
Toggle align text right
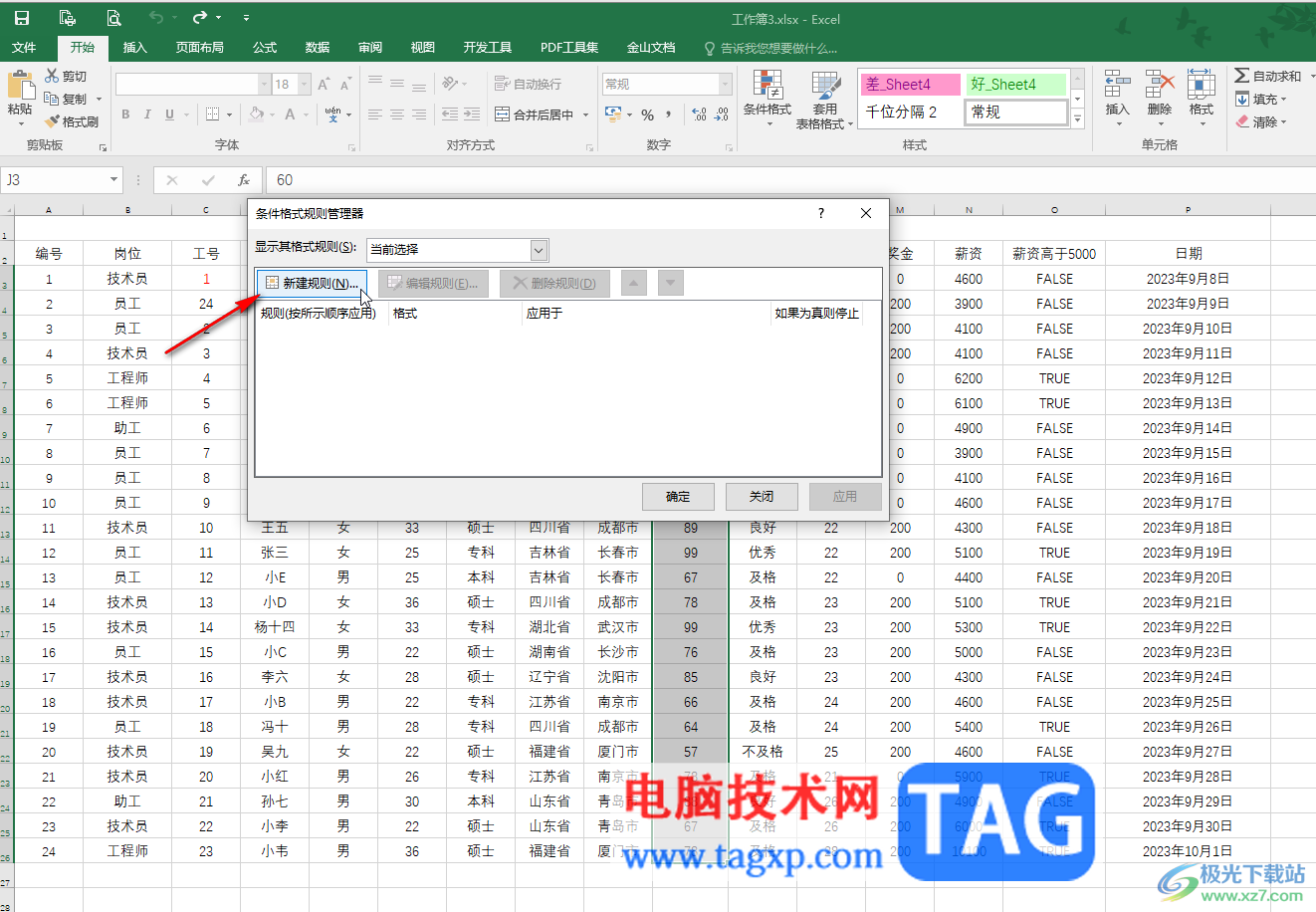[x=419, y=114]
